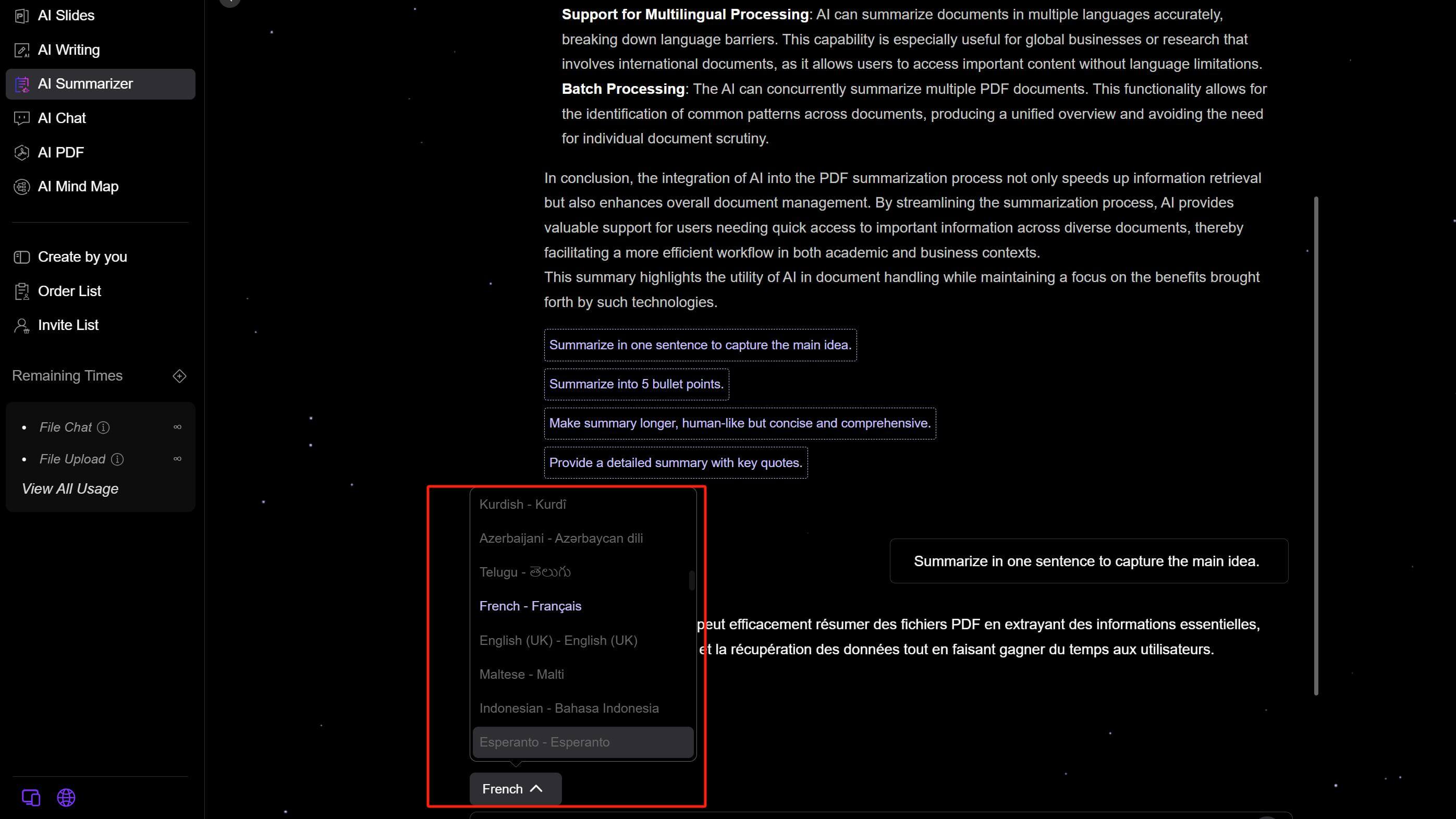The height and width of the screenshot is (819, 1456).
Task: Open AI Writing from the sidebar
Action: (x=100, y=50)
